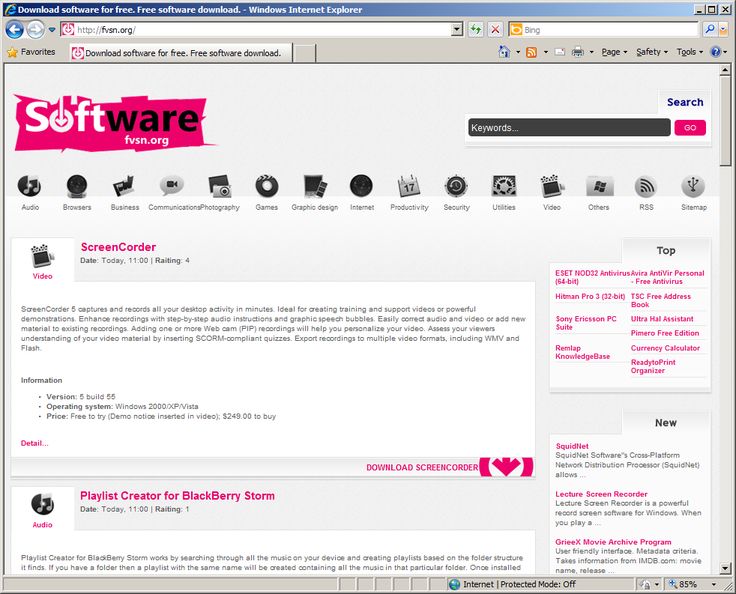Click the vertical scrollbar up arrow
The height and width of the screenshot is (594, 736).
(725, 70)
